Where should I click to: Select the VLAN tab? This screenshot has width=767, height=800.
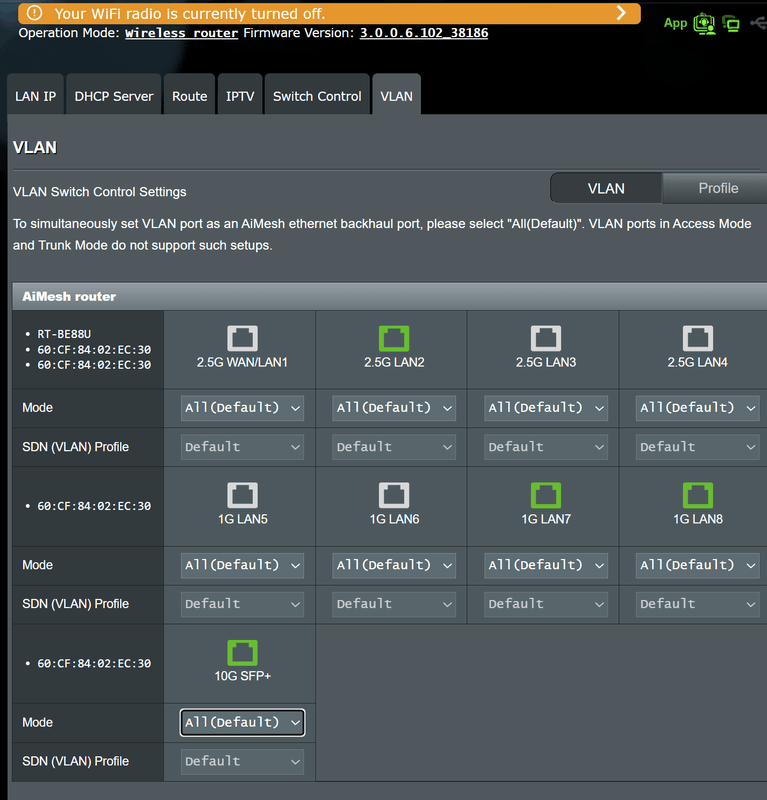(x=397, y=96)
